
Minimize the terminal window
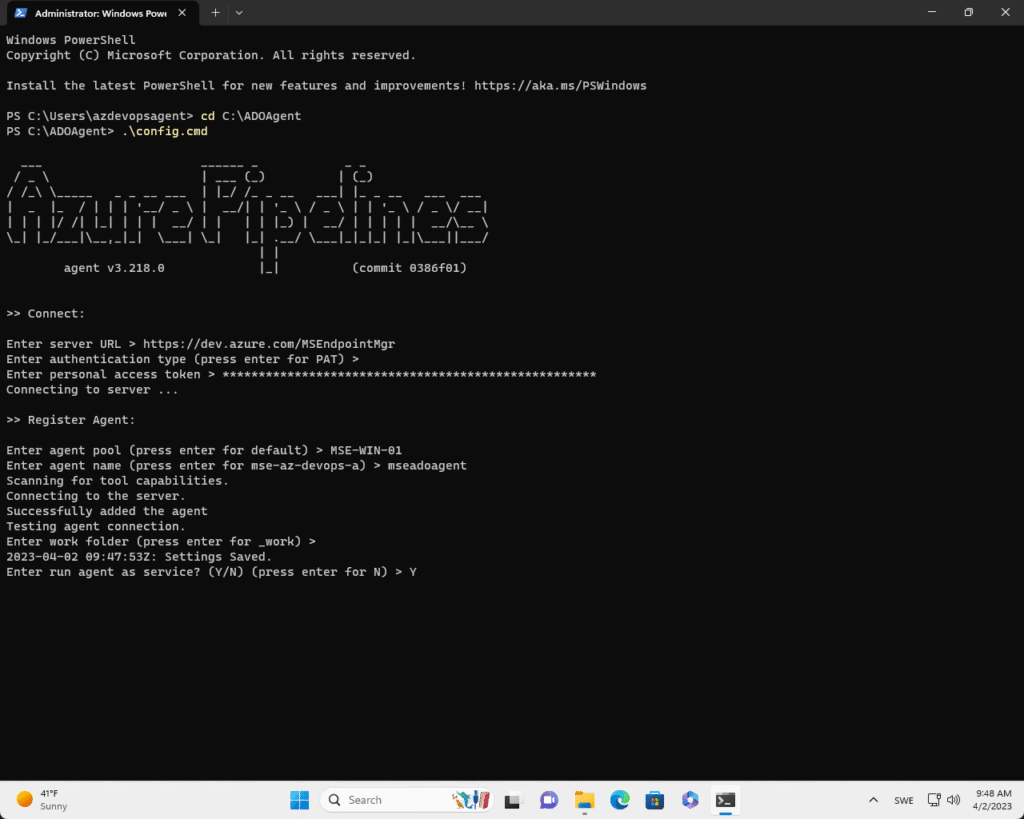pos(932,12)
